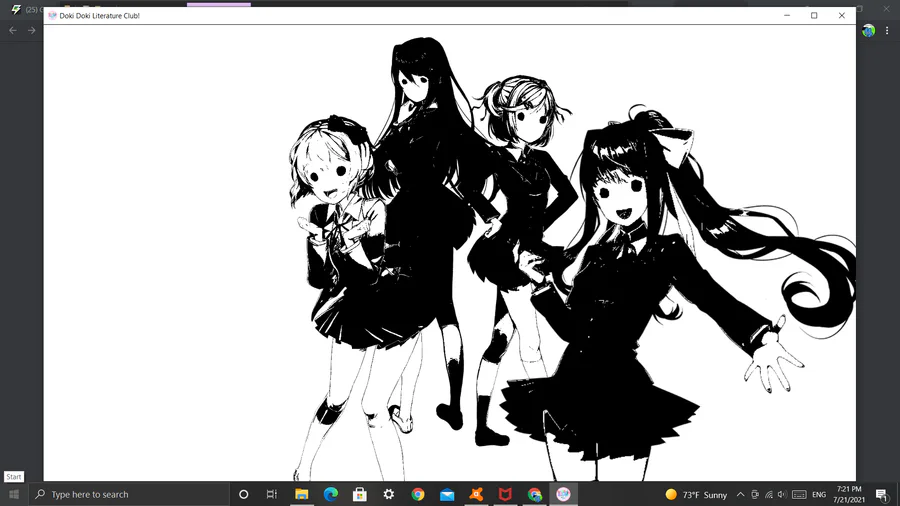The width and height of the screenshot is (900, 506).
Task: Open network Wi-Fi tray icon
Action: pos(769,494)
